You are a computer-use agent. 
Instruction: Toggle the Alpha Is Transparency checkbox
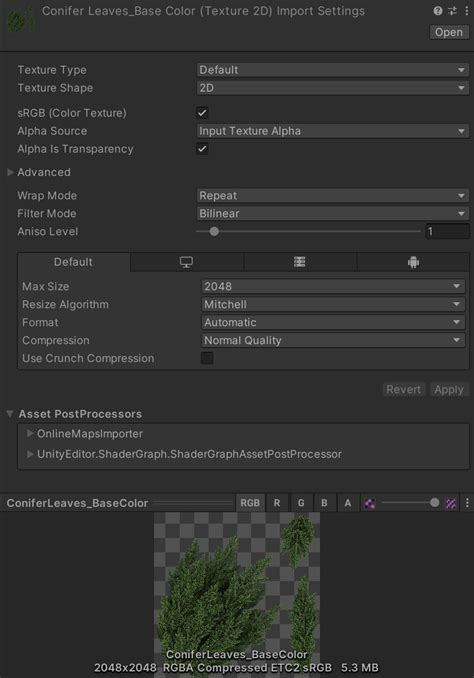[x=202, y=149]
